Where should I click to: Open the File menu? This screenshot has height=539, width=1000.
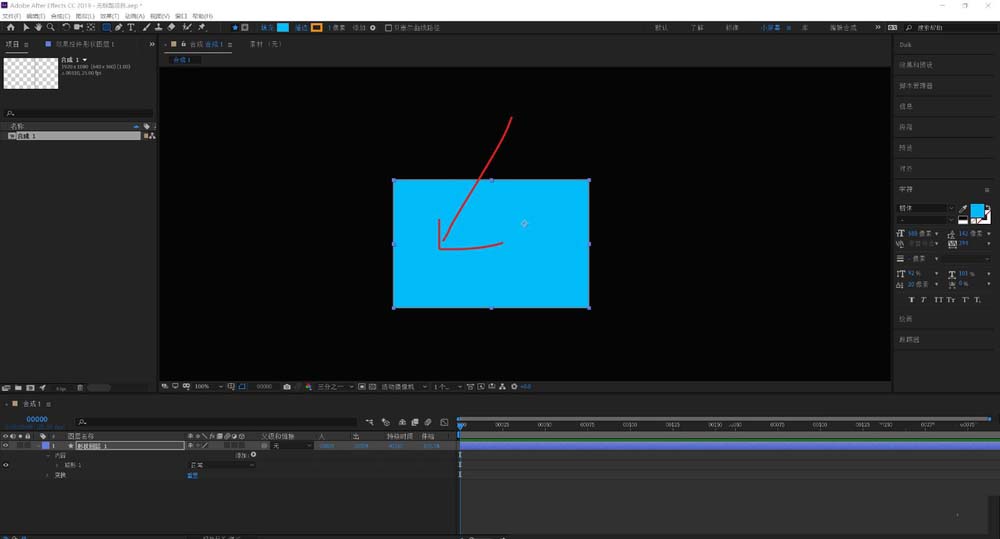point(11,16)
